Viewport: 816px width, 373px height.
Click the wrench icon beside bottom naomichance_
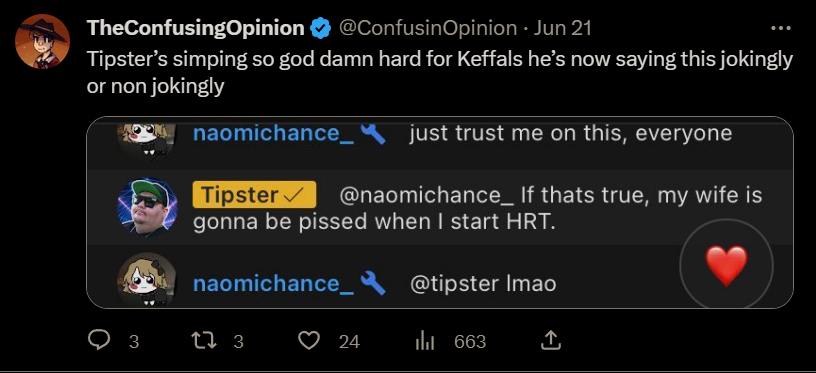[x=374, y=283]
